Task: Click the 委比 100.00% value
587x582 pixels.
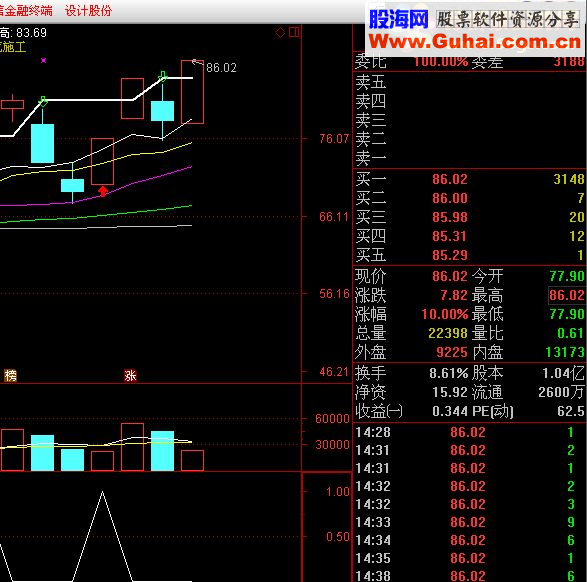Action: point(441,61)
